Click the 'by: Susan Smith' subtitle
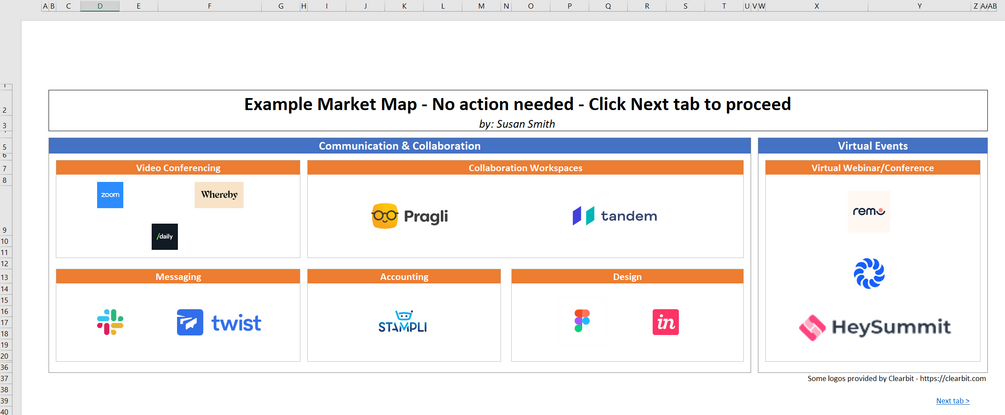The width and height of the screenshot is (1005, 415). 517,124
